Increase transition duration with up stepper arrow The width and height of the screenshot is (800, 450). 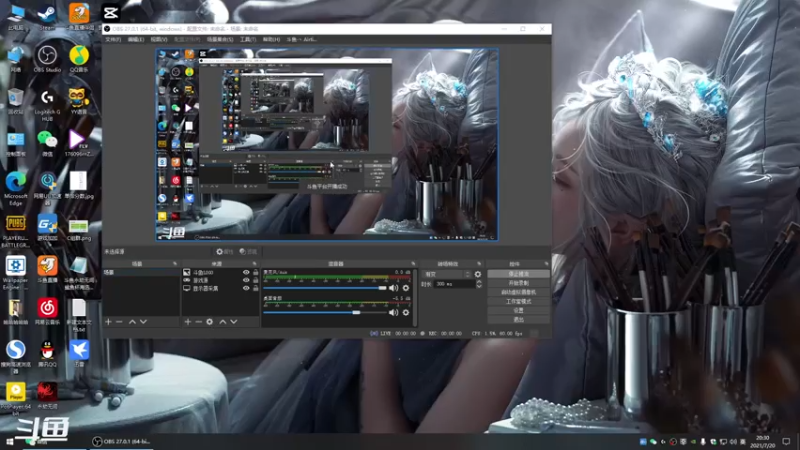[x=479, y=282]
